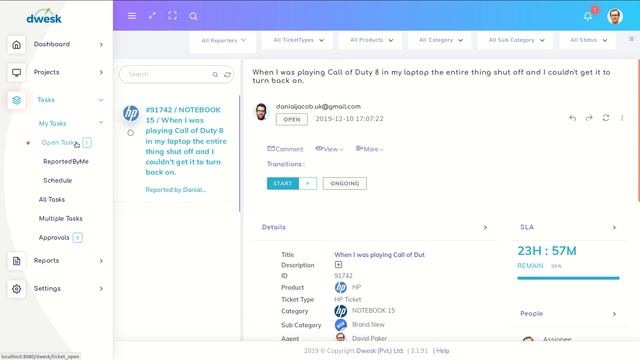
Task: Click the Projects monitor icon
Action: pos(16,73)
